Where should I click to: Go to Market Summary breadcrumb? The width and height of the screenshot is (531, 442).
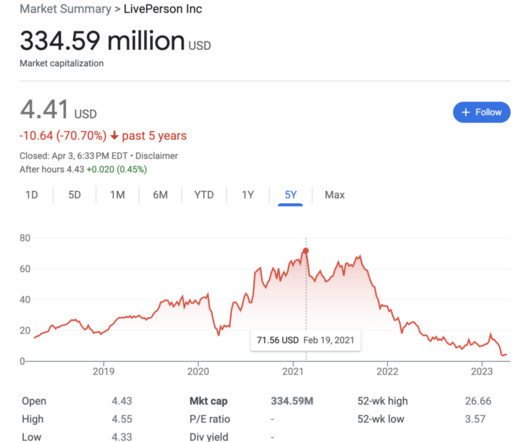click(x=65, y=9)
